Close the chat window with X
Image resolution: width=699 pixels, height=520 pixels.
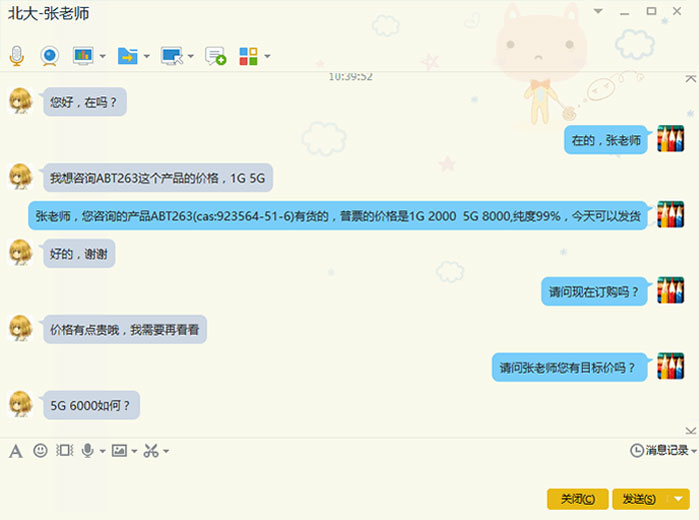tap(677, 11)
